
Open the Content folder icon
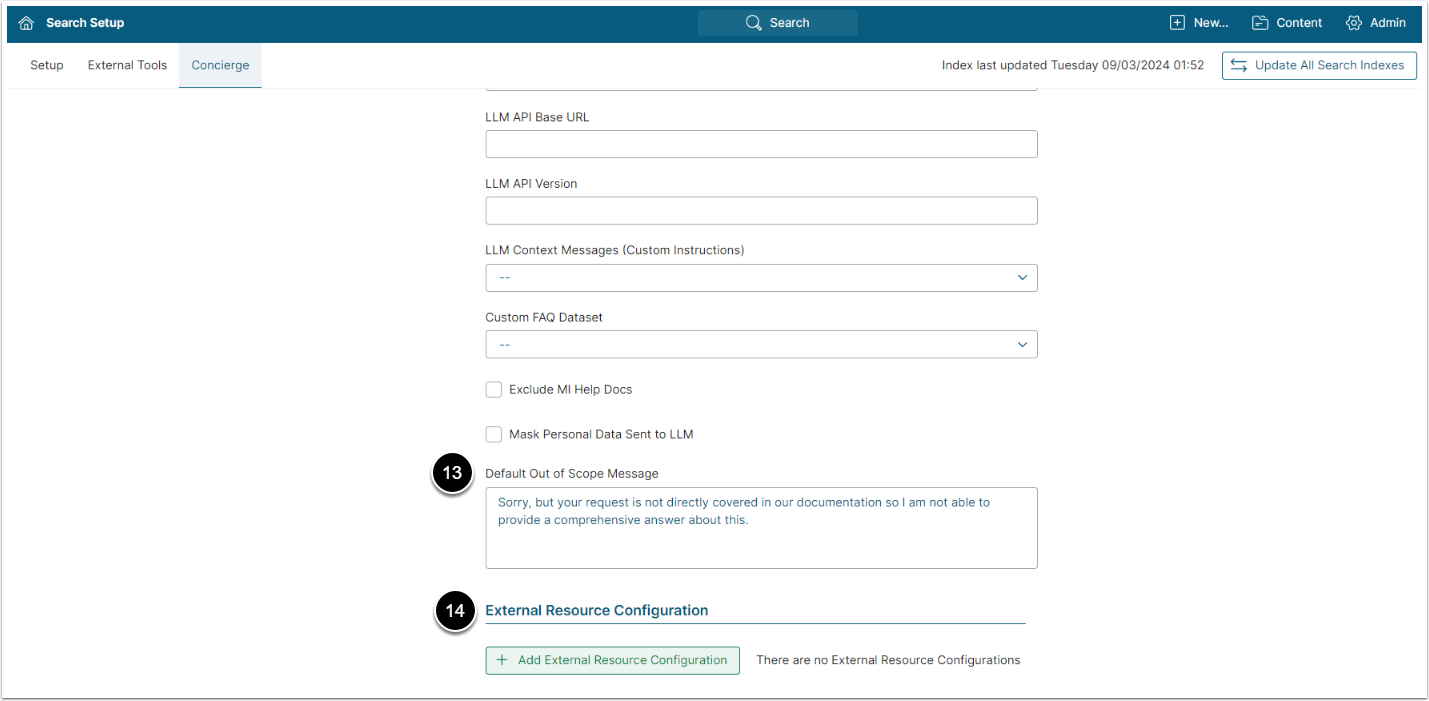(1260, 23)
